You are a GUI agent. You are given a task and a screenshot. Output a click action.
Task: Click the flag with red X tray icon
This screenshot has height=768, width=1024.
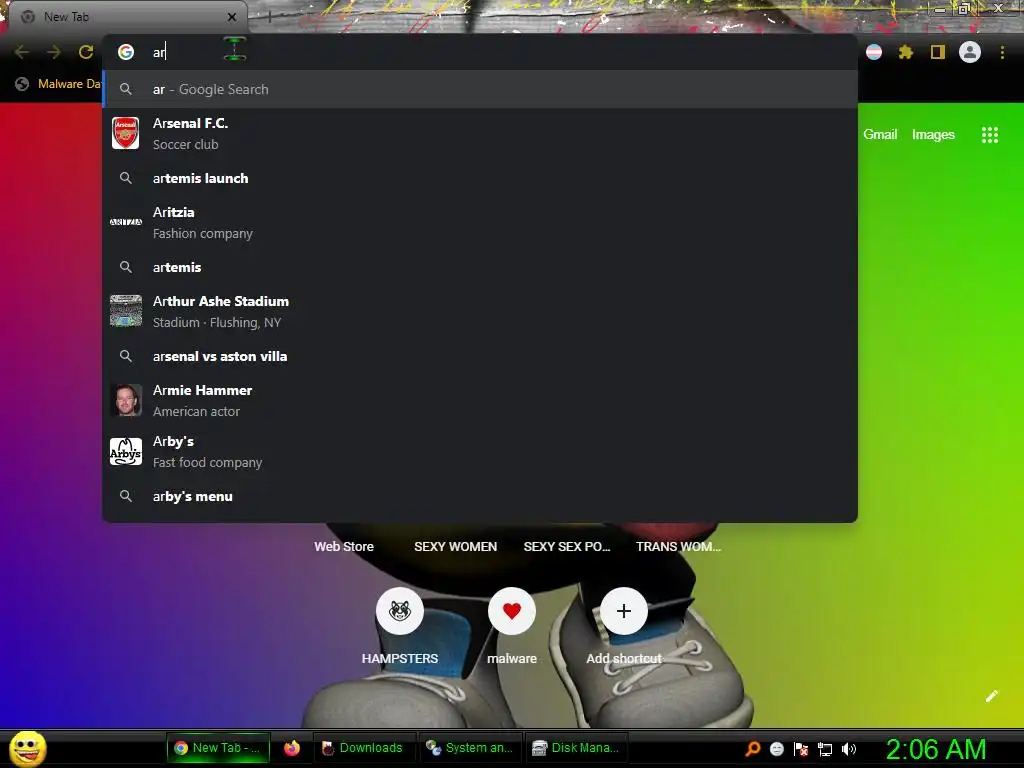tap(801, 749)
